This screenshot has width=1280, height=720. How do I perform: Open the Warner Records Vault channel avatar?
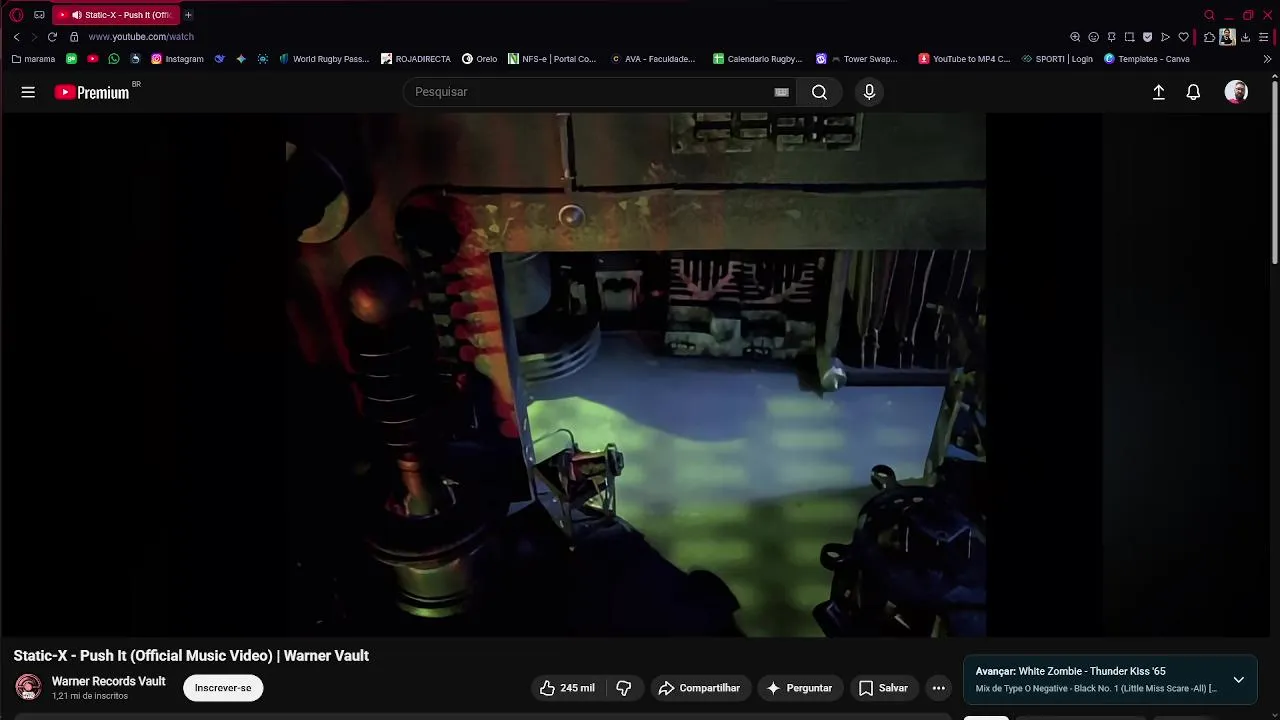28,687
